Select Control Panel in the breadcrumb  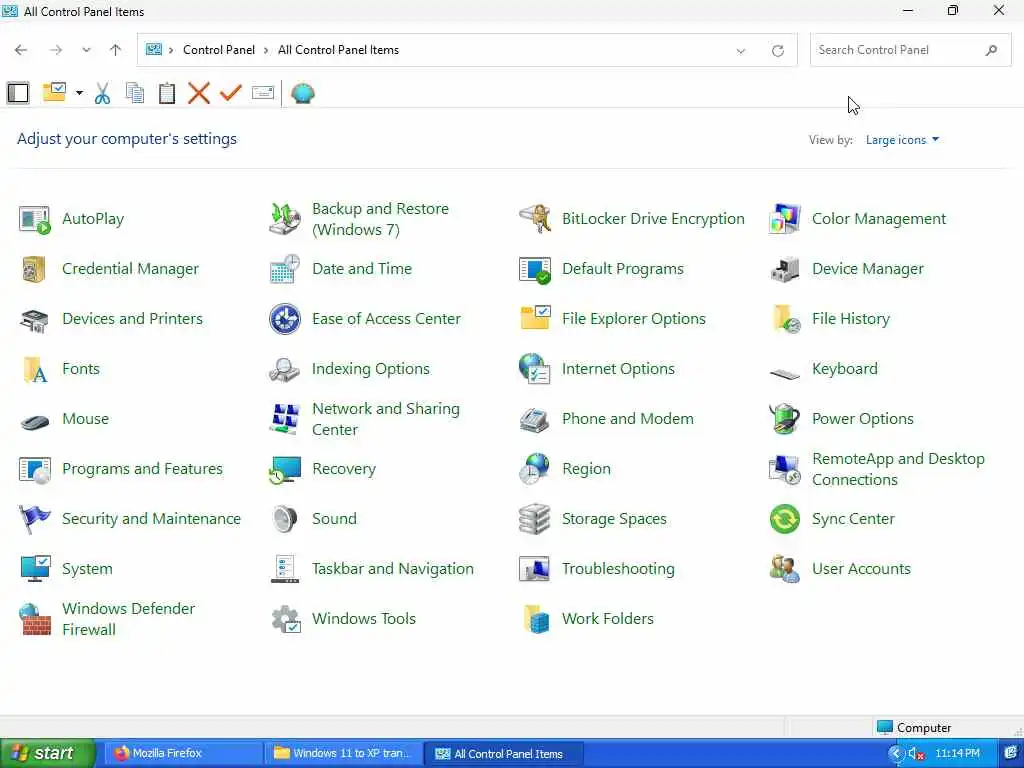pos(219,50)
